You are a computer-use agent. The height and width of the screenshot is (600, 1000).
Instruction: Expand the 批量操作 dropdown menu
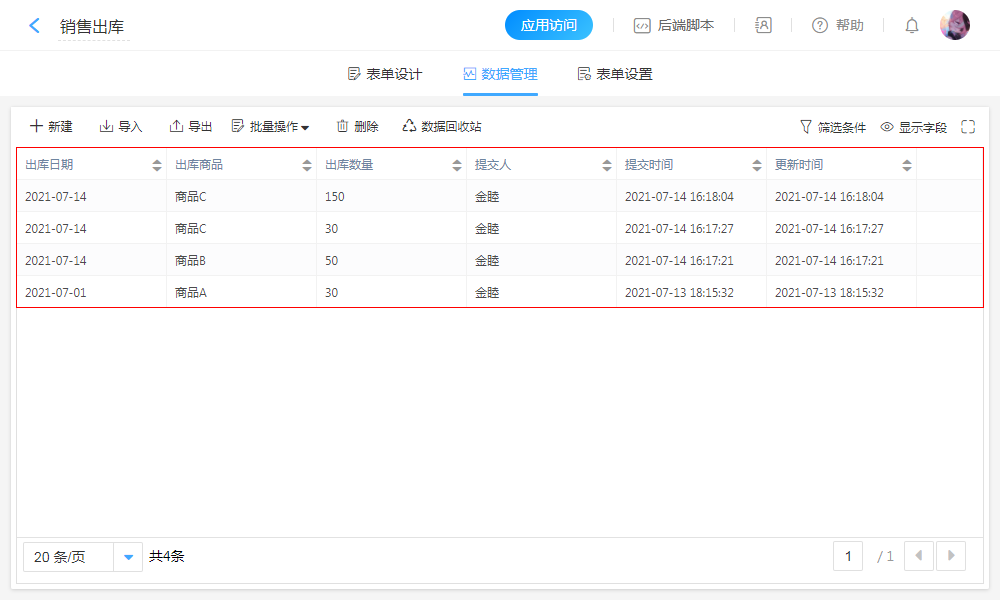pyautogui.click(x=270, y=127)
